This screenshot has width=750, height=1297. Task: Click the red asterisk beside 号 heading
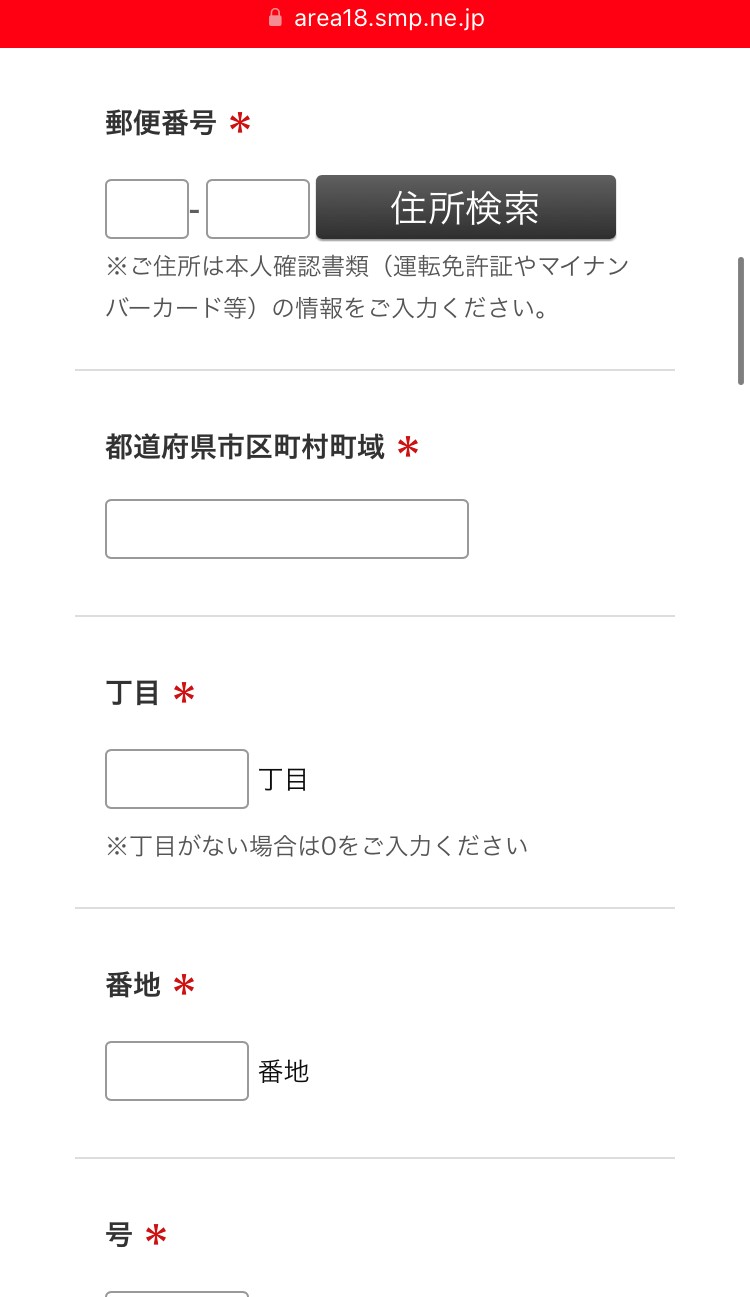pyautogui.click(x=156, y=1237)
